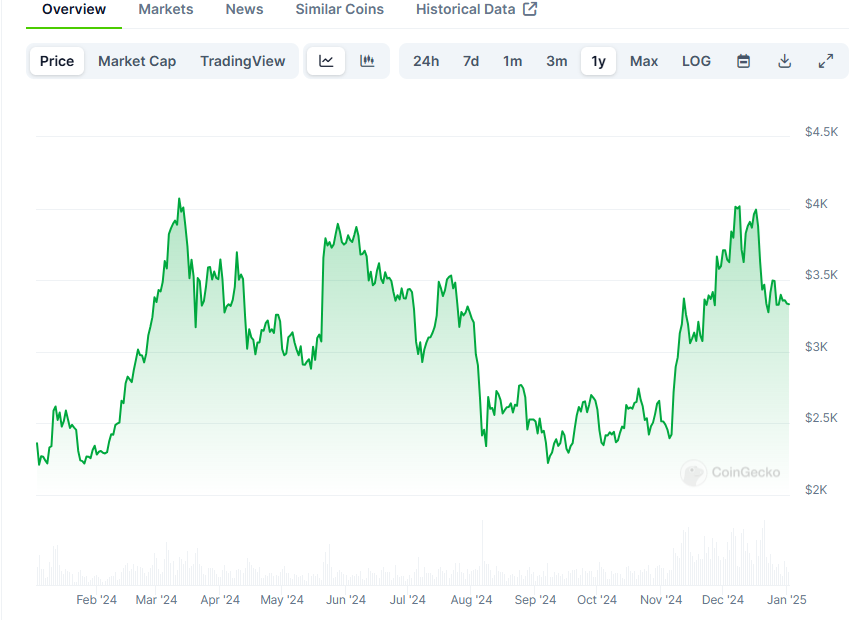Go to Similar Coins tab

click(340, 9)
